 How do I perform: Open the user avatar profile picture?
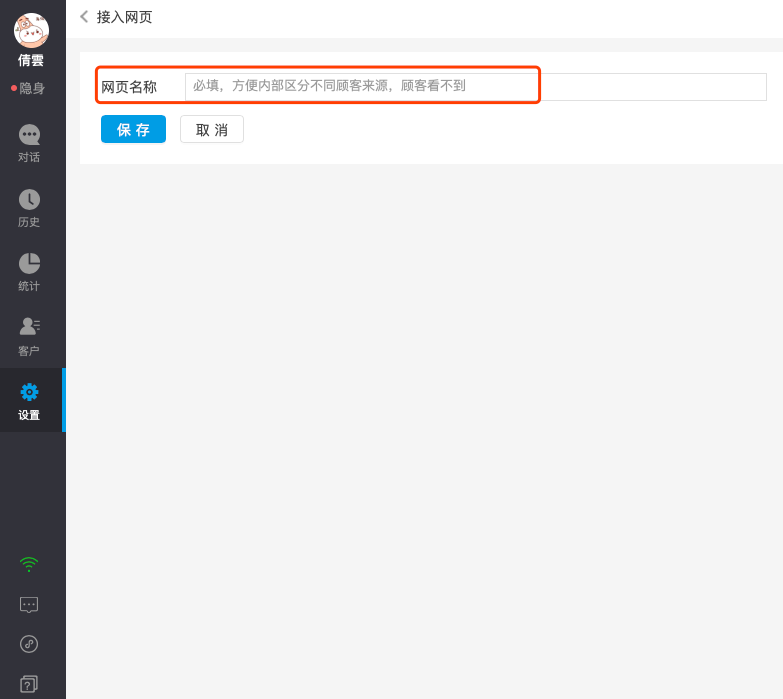tap(31, 30)
